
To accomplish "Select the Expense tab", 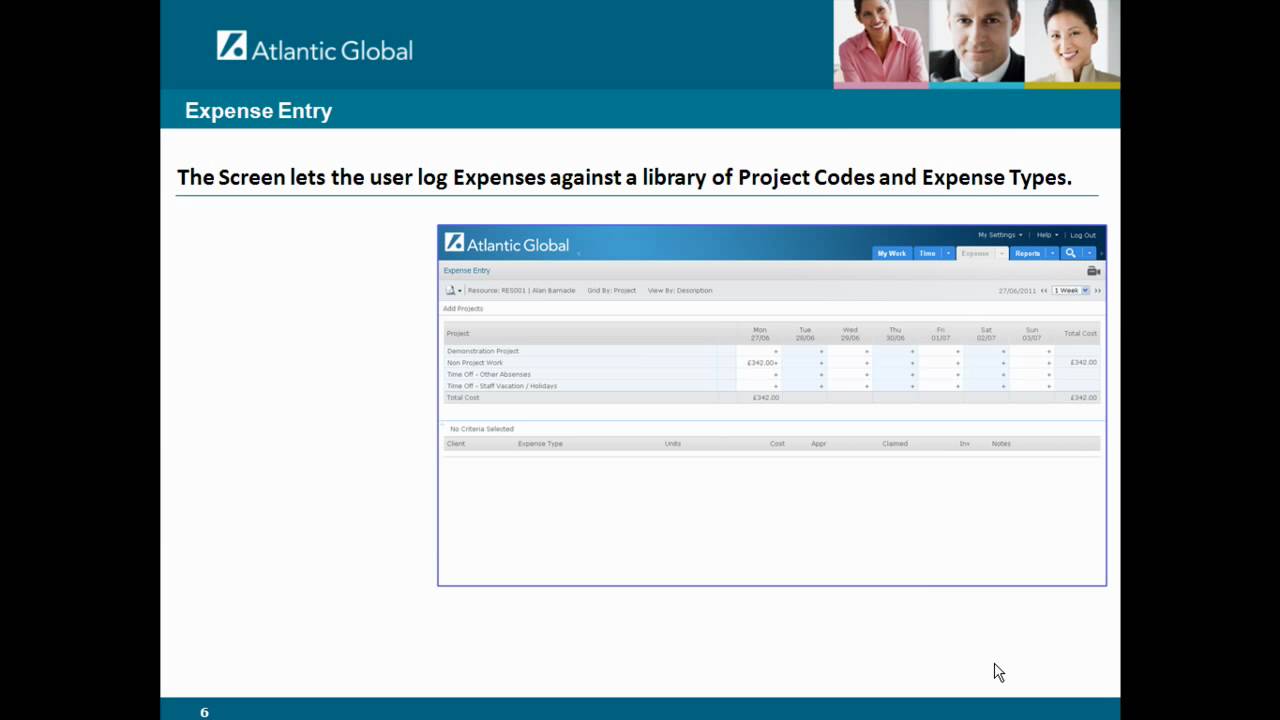I will click(975, 253).
